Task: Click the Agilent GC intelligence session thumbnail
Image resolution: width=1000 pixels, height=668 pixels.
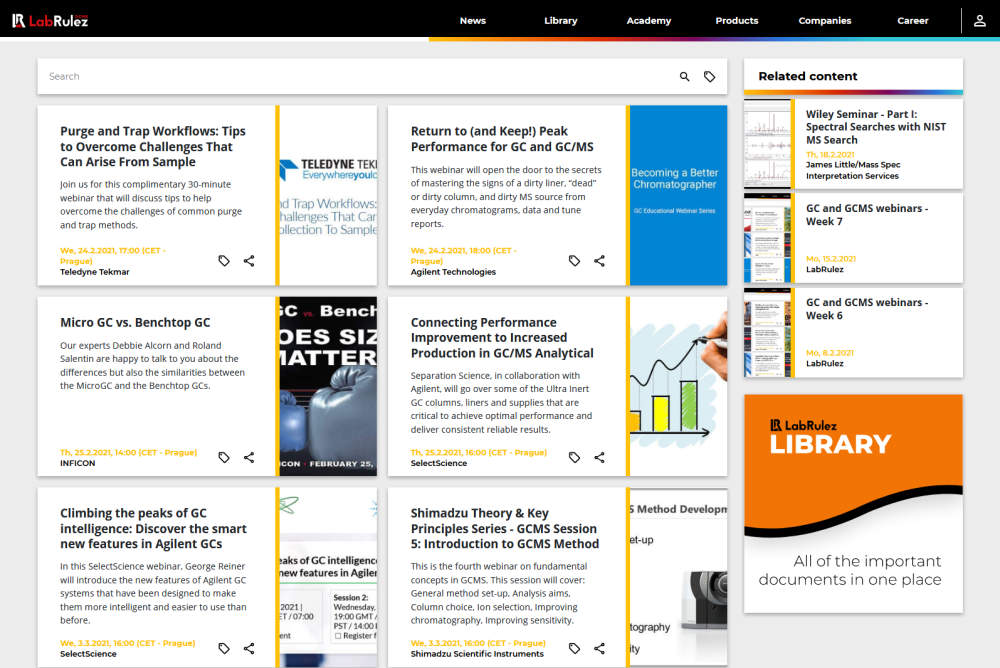Action: pos(328,577)
